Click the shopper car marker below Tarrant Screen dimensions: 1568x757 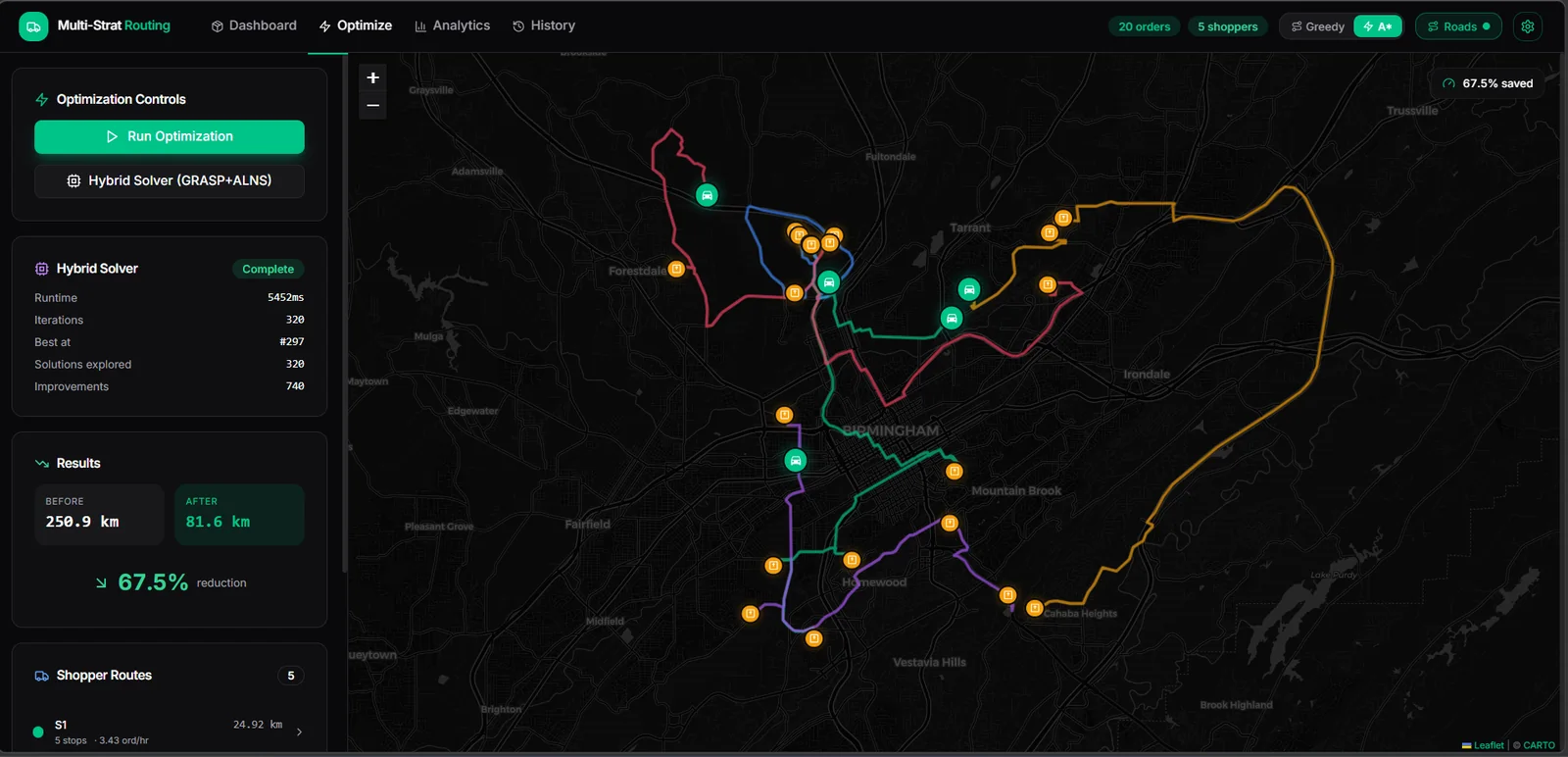[x=968, y=289]
